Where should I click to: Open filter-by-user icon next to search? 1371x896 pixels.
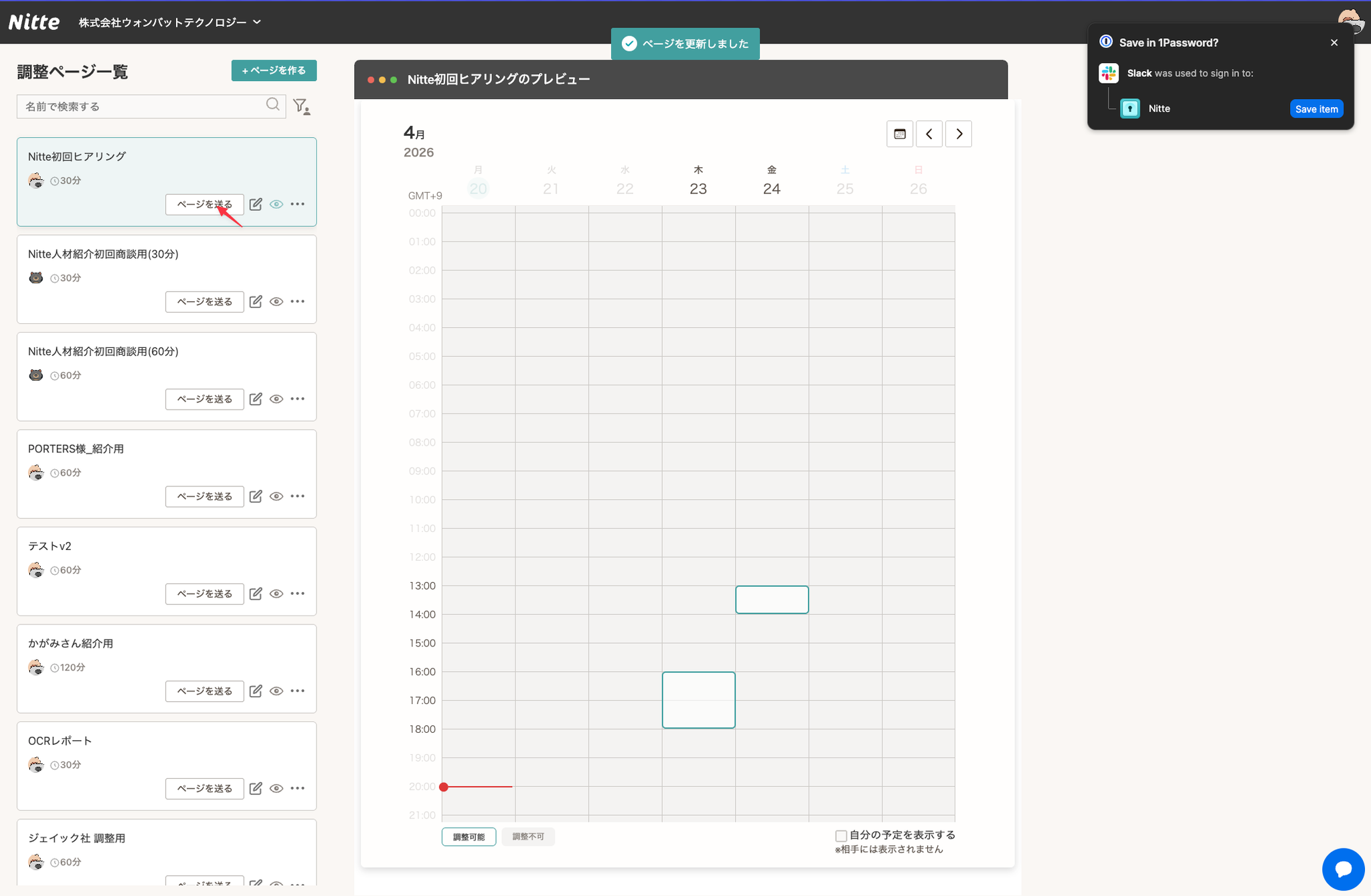301,107
